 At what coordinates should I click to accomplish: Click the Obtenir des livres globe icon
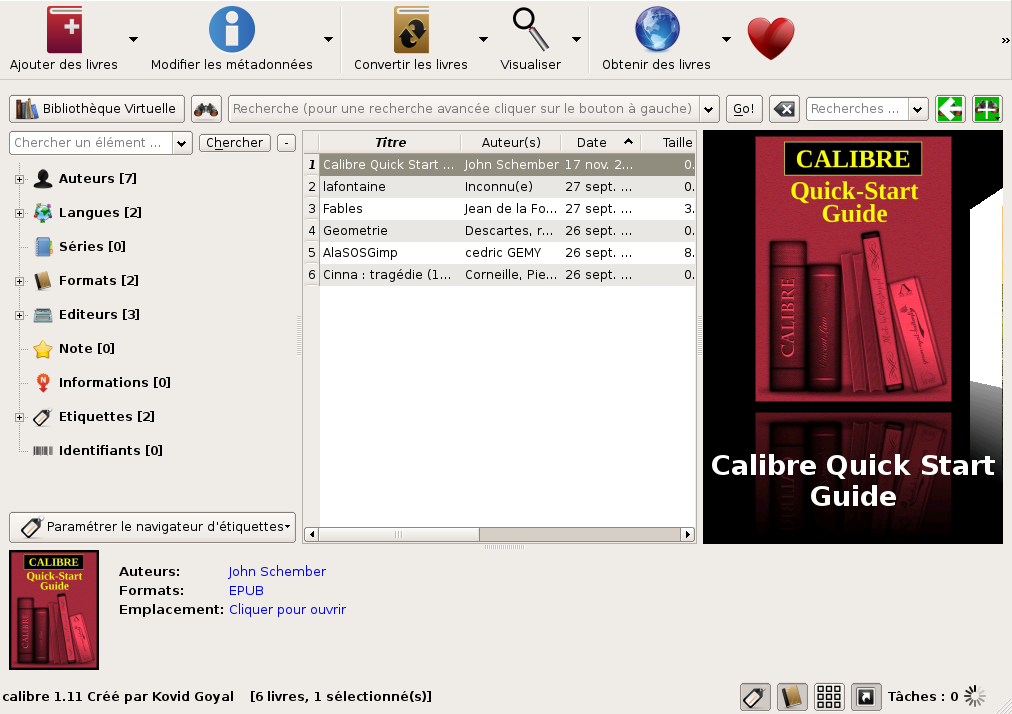point(657,30)
